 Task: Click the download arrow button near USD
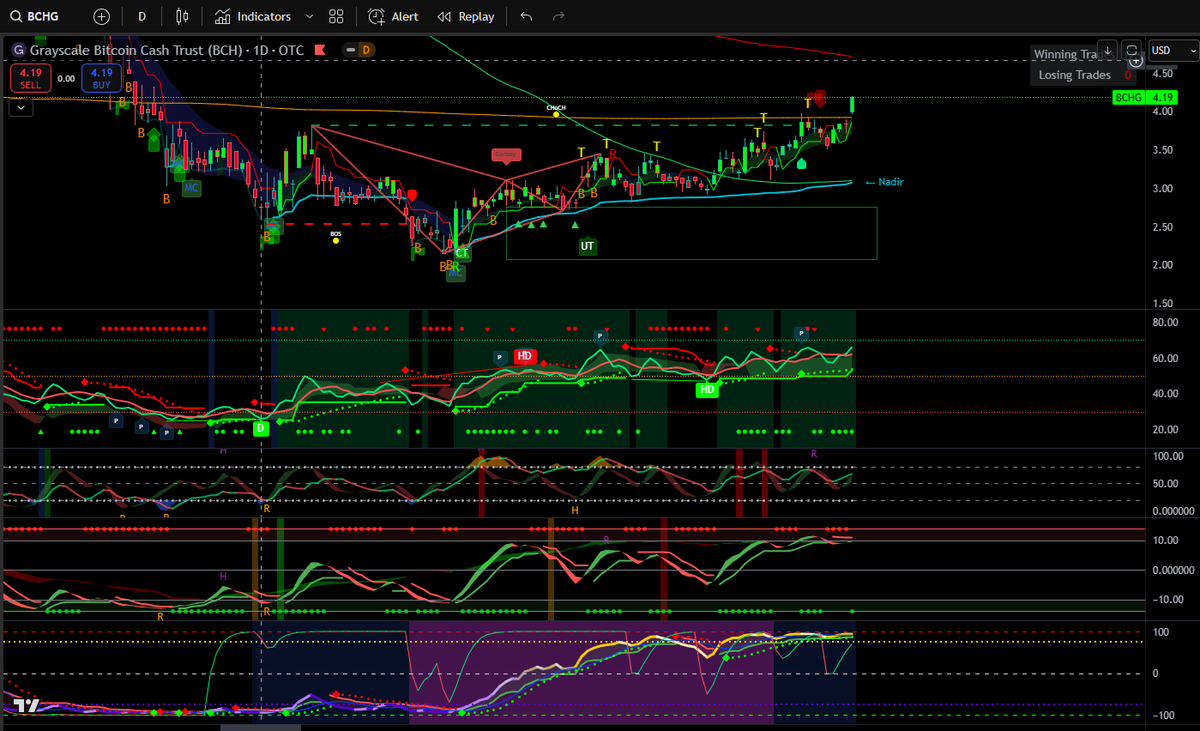1107,50
